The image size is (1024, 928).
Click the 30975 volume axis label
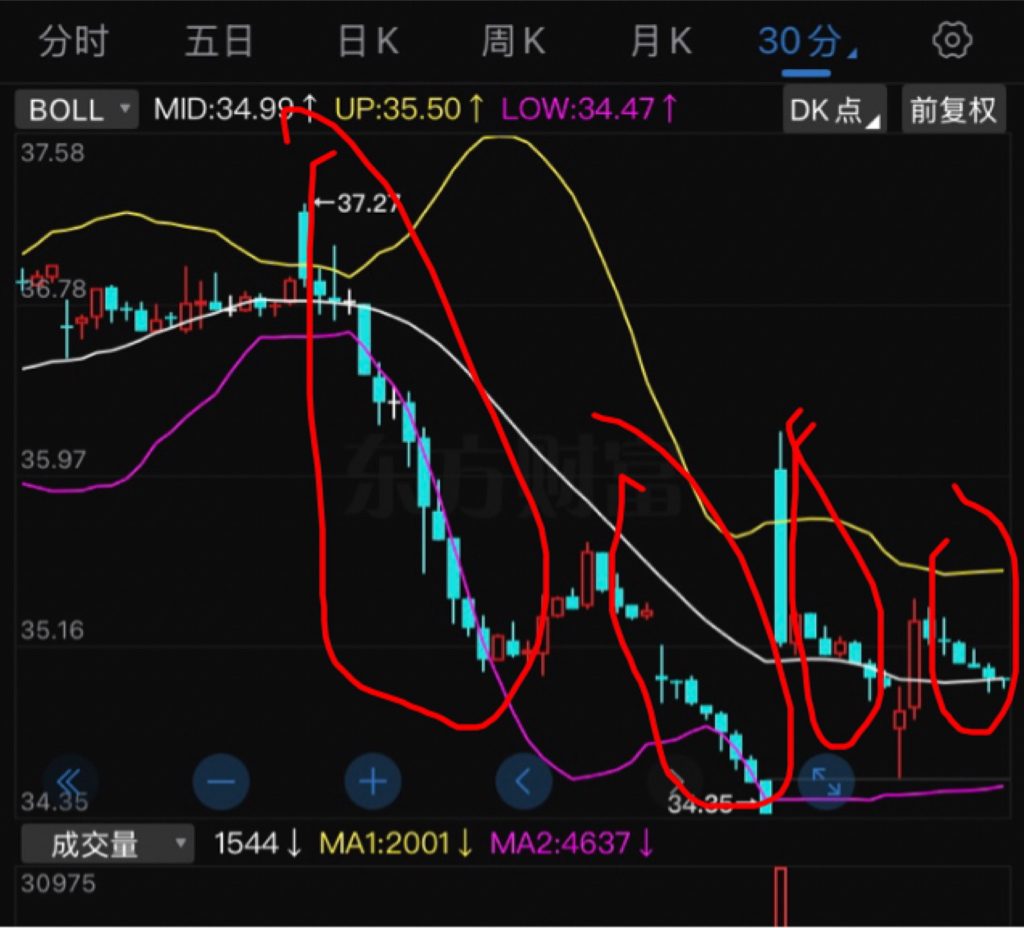(x=58, y=884)
